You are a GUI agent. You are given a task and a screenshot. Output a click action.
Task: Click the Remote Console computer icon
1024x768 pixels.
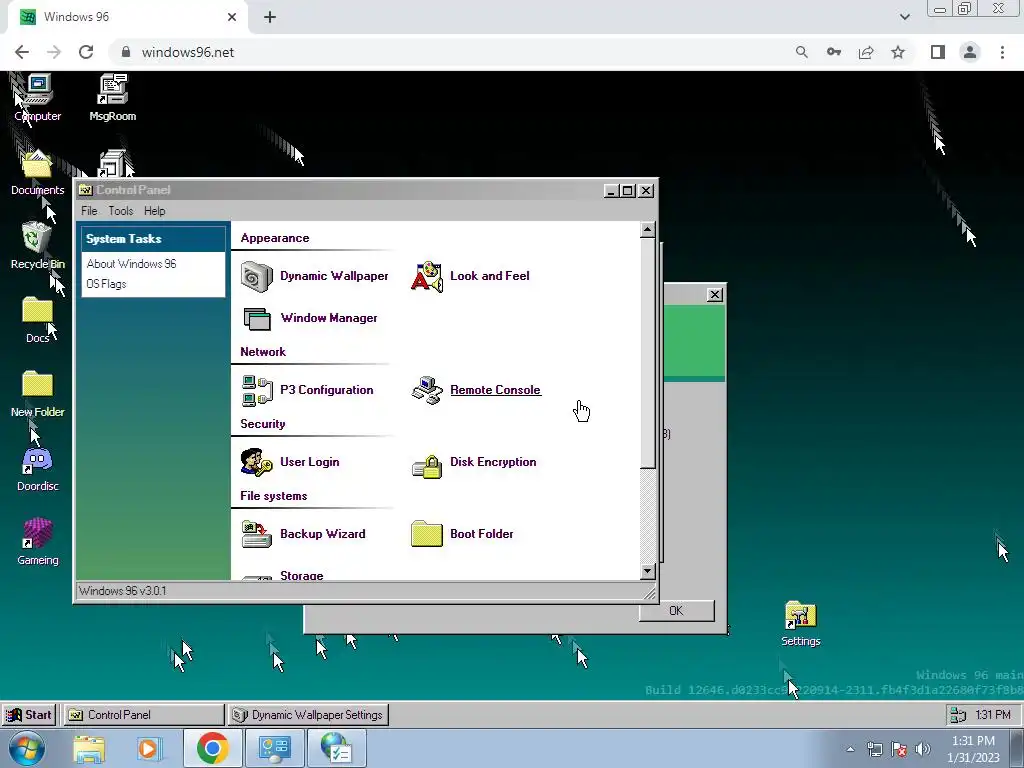[x=427, y=391]
